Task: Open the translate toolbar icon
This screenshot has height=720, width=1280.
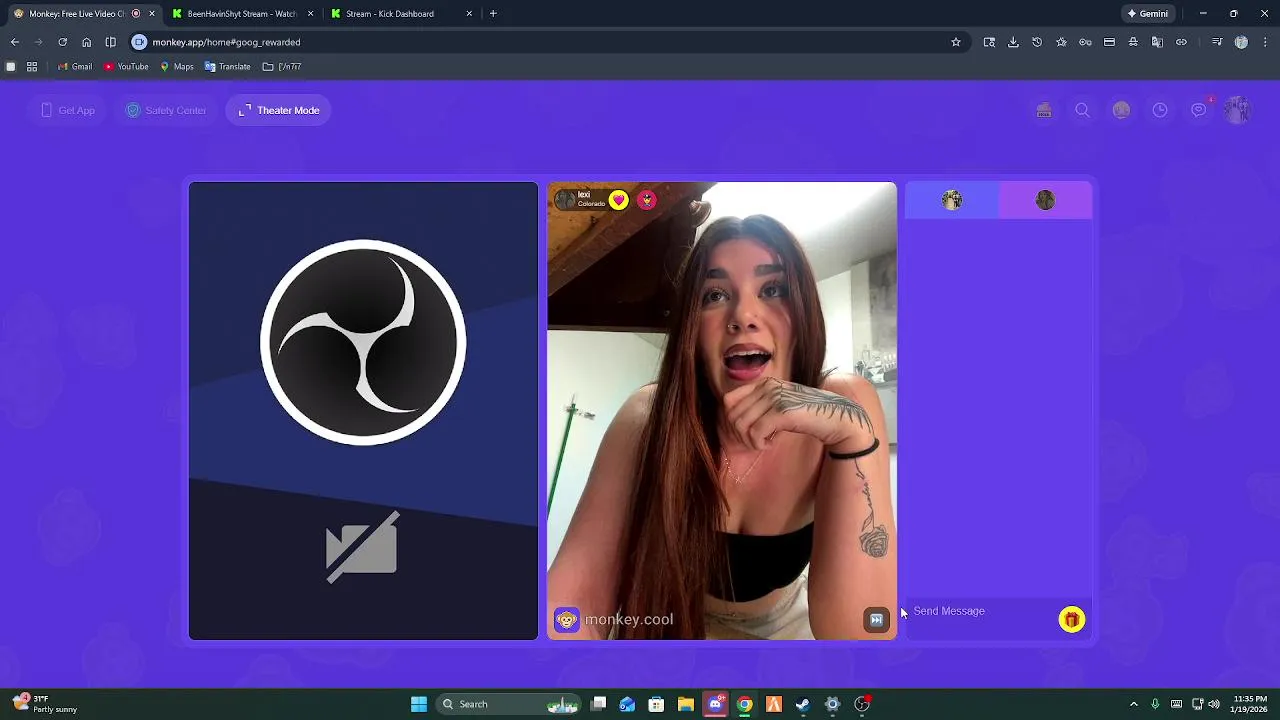Action: [x=1157, y=42]
